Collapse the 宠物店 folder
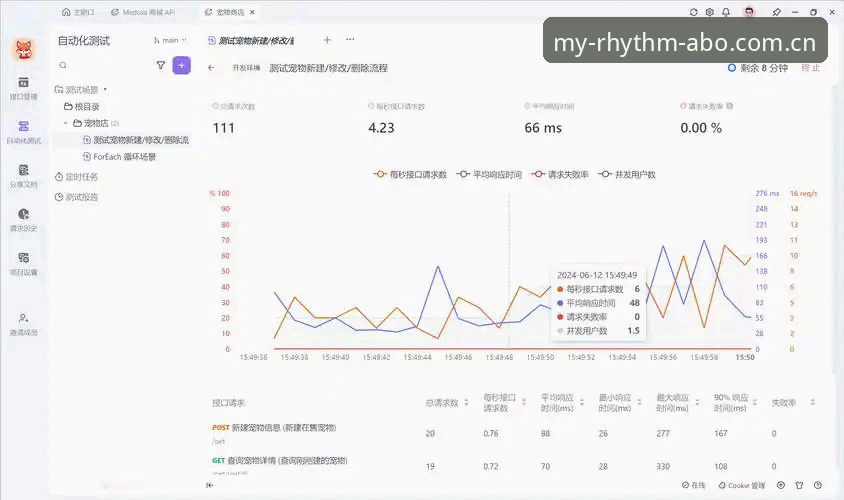Image resolution: width=844 pixels, height=500 pixels. click(x=66, y=123)
